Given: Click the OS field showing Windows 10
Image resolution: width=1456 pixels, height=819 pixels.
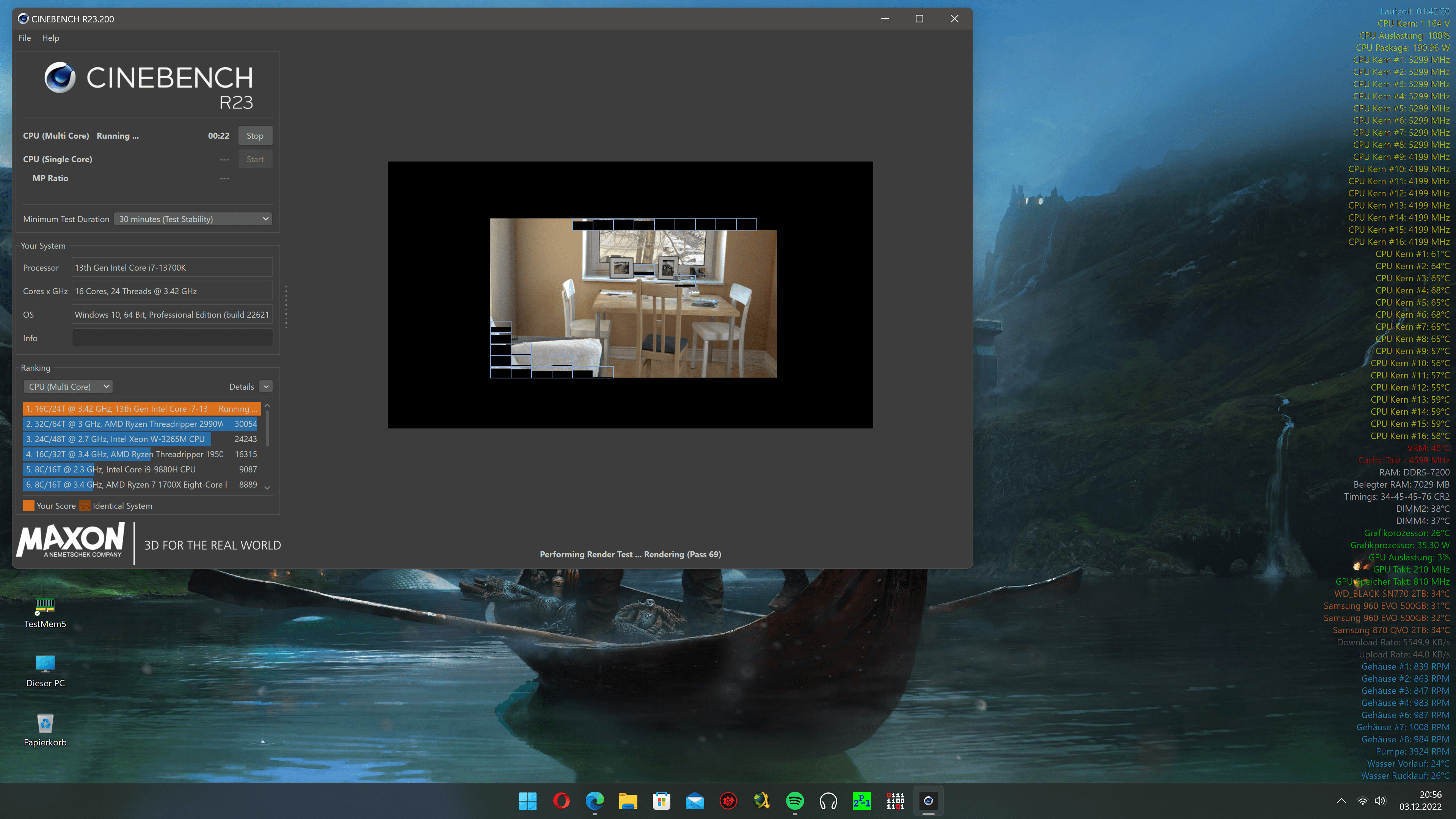Looking at the screenshot, I should [172, 315].
